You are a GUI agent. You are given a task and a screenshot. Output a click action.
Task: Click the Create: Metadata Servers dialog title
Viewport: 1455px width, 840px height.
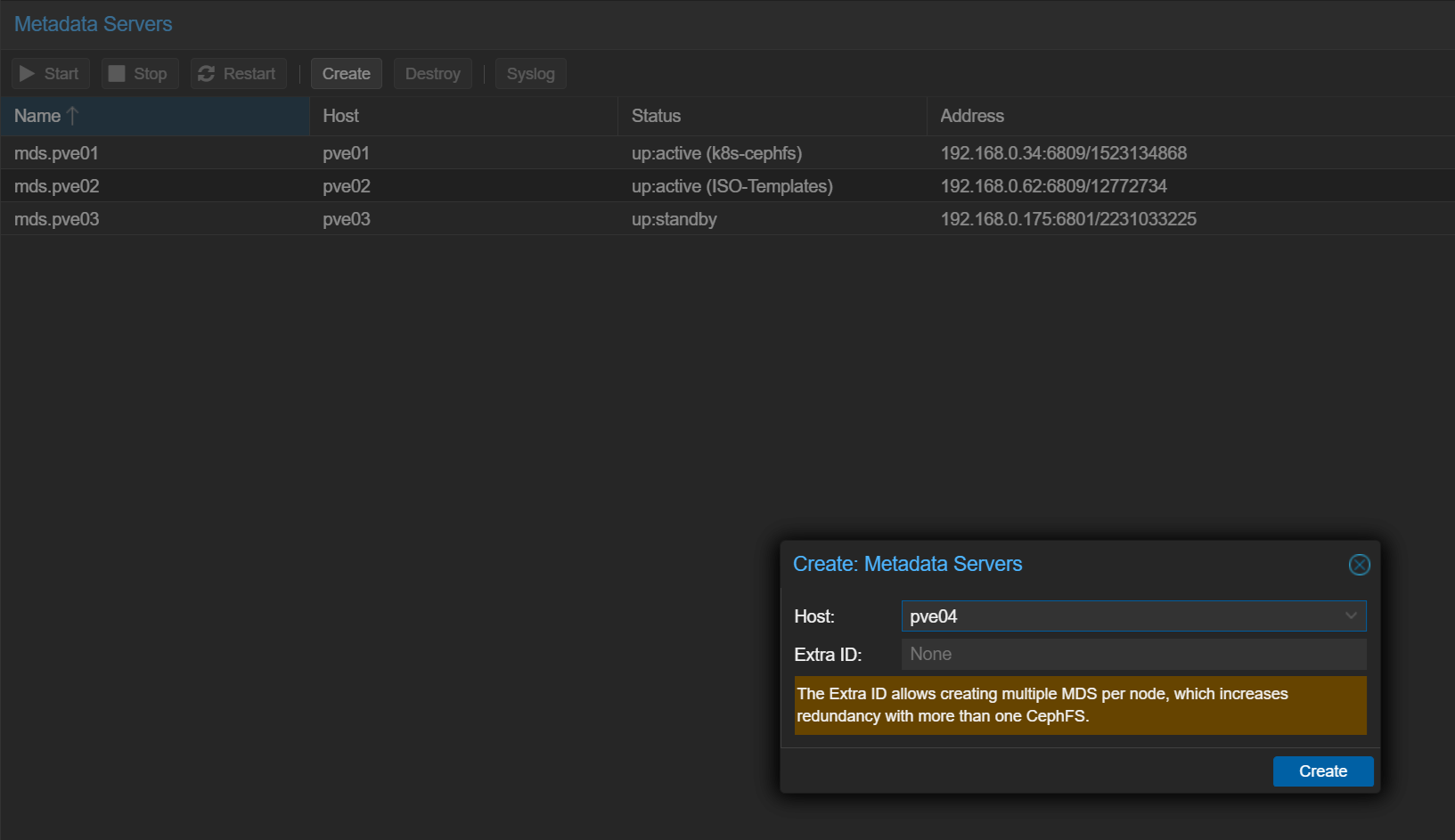[907, 564]
